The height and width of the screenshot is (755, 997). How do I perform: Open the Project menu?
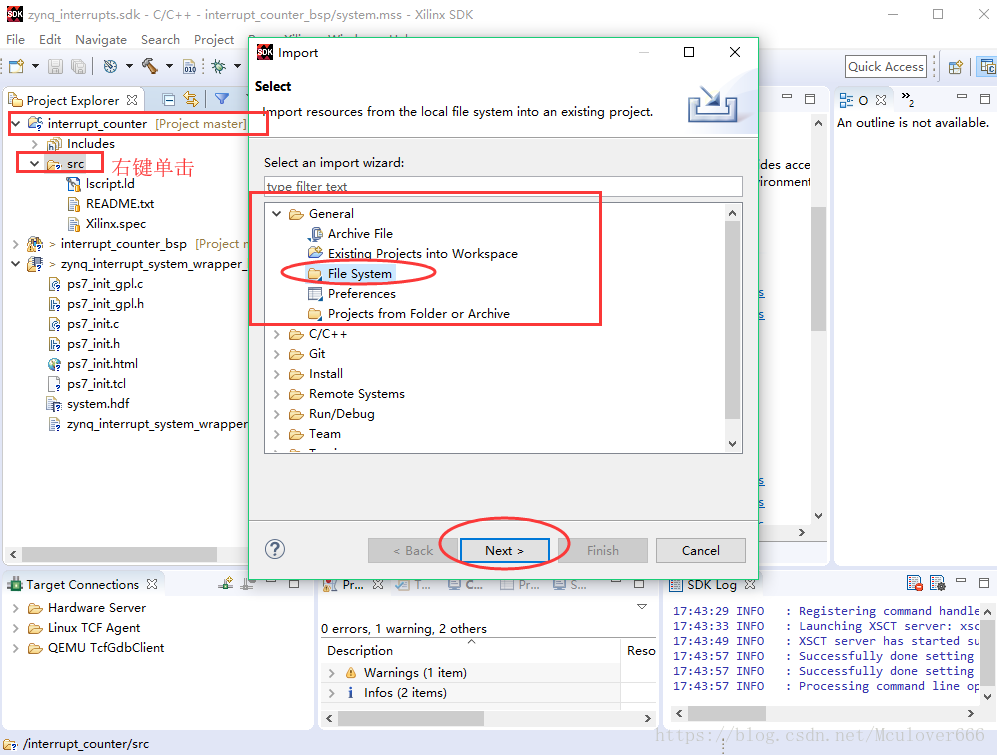pyautogui.click(x=214, y=39)
